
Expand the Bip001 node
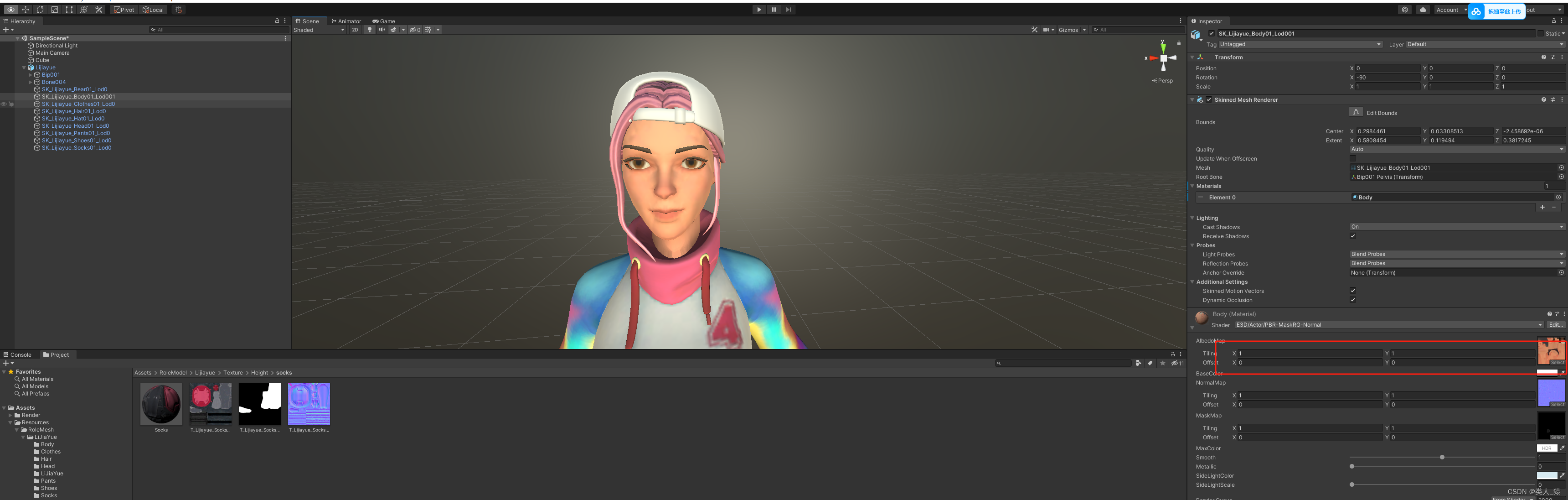tap(31, 75)
